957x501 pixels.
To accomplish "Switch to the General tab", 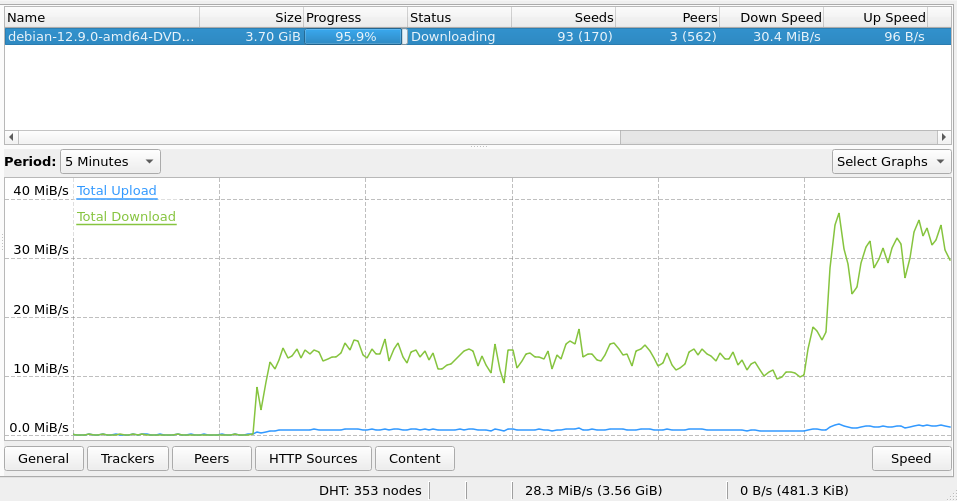I will pos(43,459).
